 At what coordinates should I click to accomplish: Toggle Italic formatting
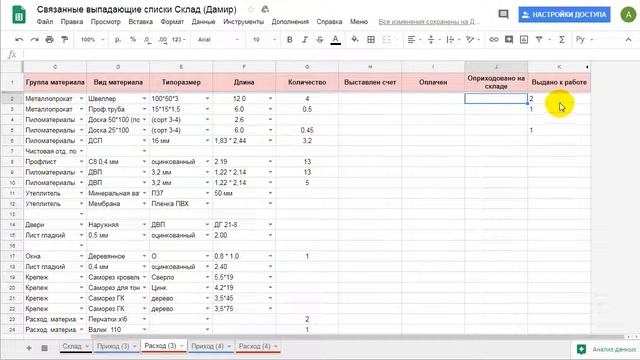pos(304,40)
